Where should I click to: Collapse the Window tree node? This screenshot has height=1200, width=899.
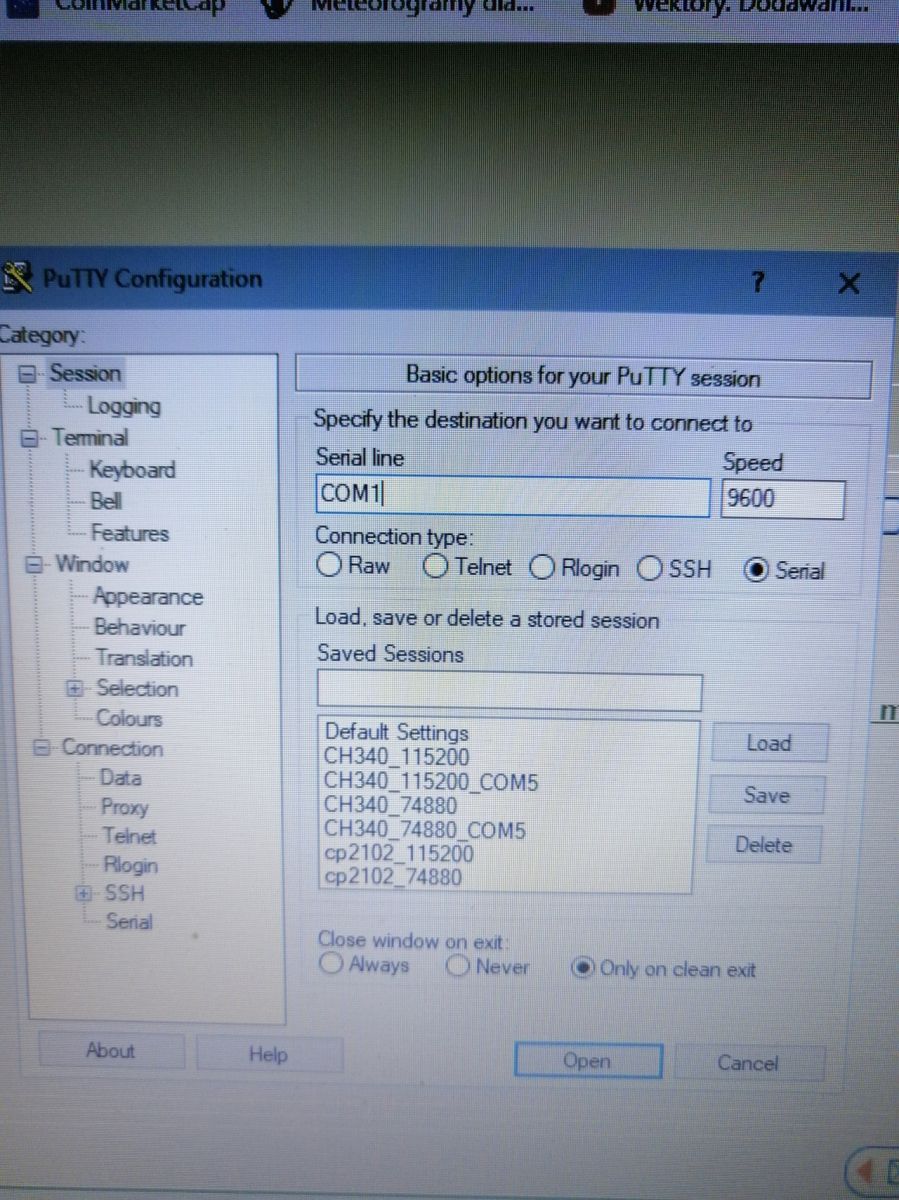point(35,564)
